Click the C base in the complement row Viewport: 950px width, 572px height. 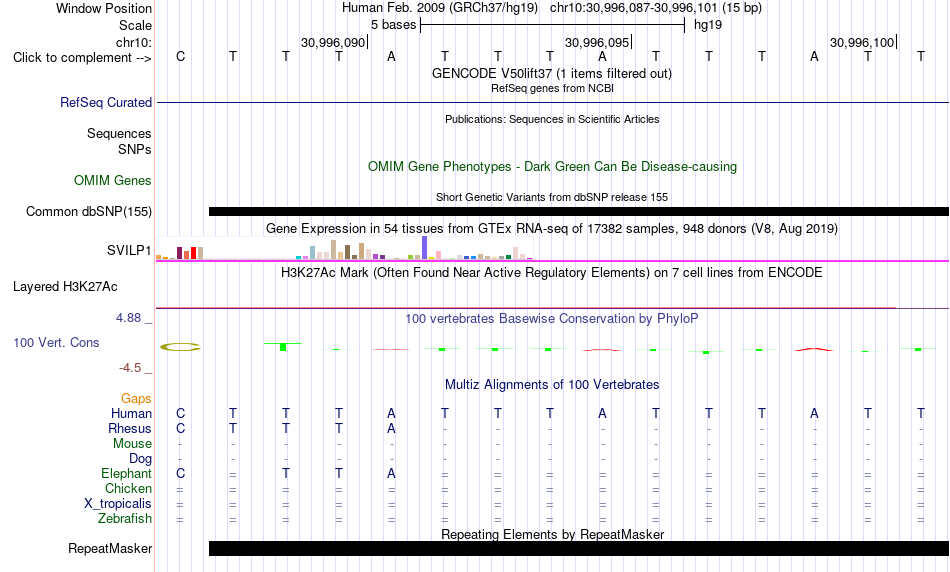180,57
